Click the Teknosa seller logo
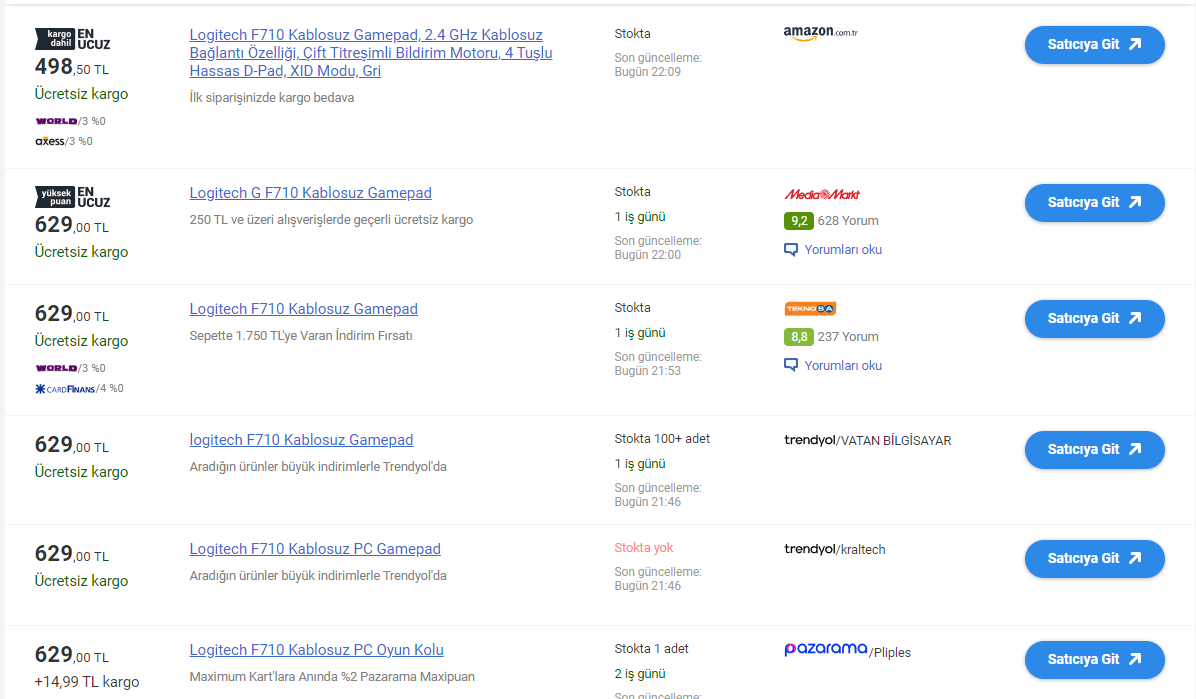This screenshot has height=699, width=1196. (810, 309)
